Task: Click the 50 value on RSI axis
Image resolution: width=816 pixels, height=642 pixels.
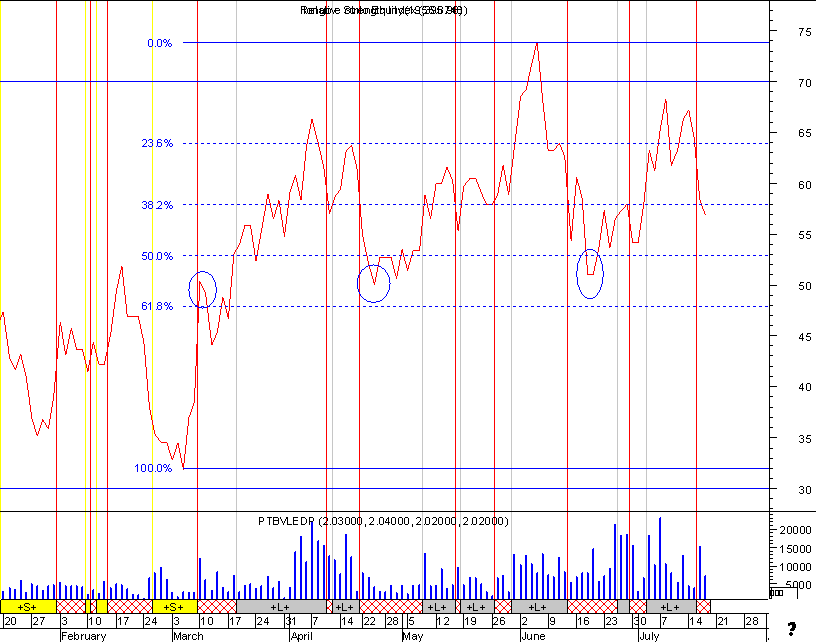Action: coord(805,286)
